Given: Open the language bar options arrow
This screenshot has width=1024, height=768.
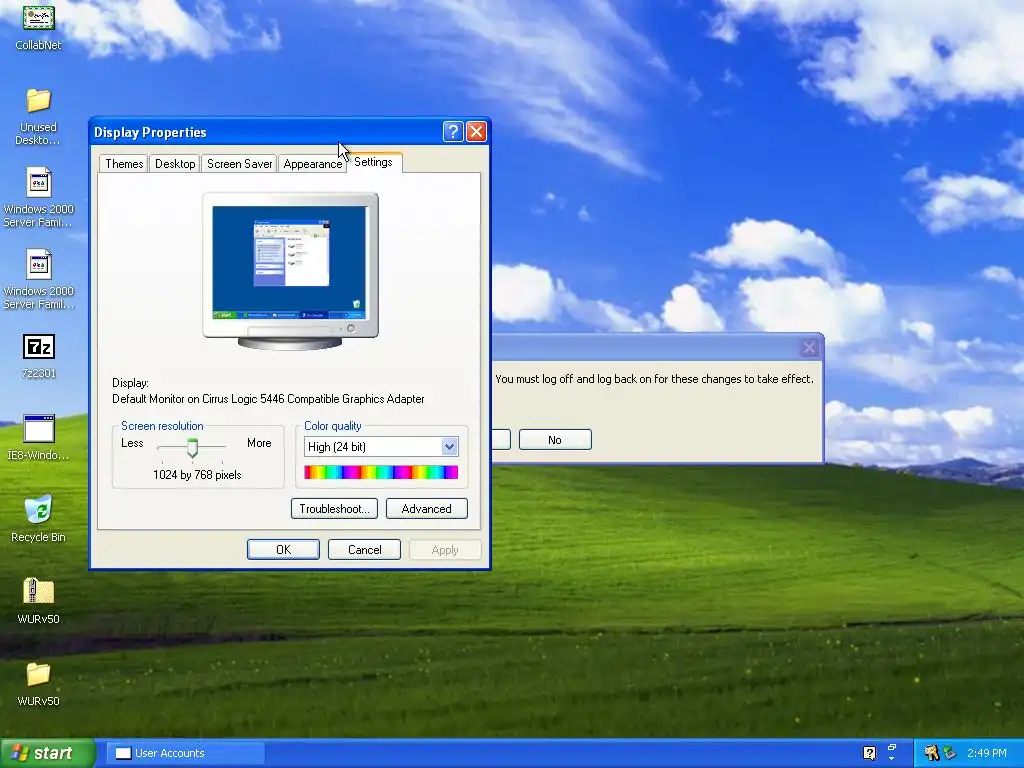Looking at the screenshot, I should [x=891, y=758].
